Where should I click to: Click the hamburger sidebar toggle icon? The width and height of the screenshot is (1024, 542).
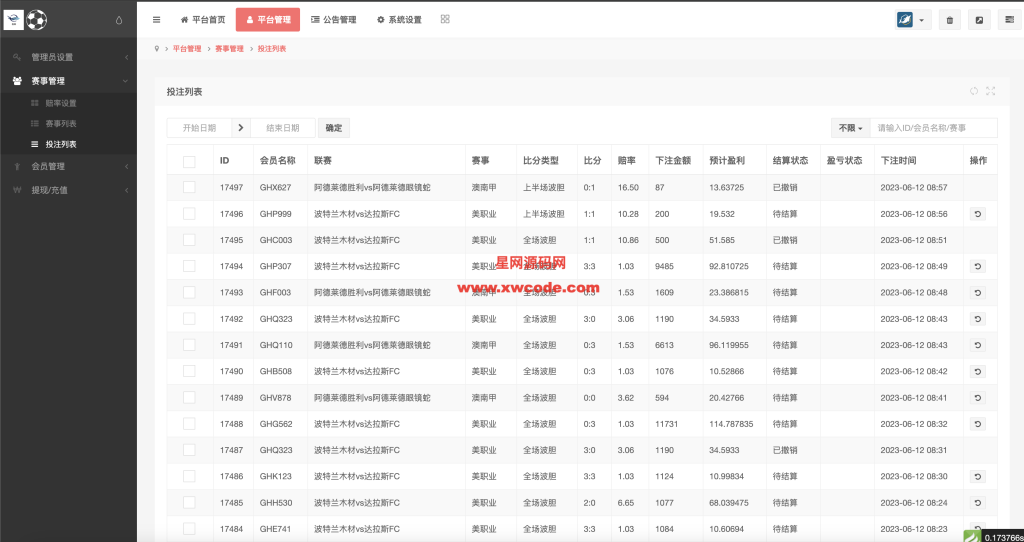coord(156,20)
